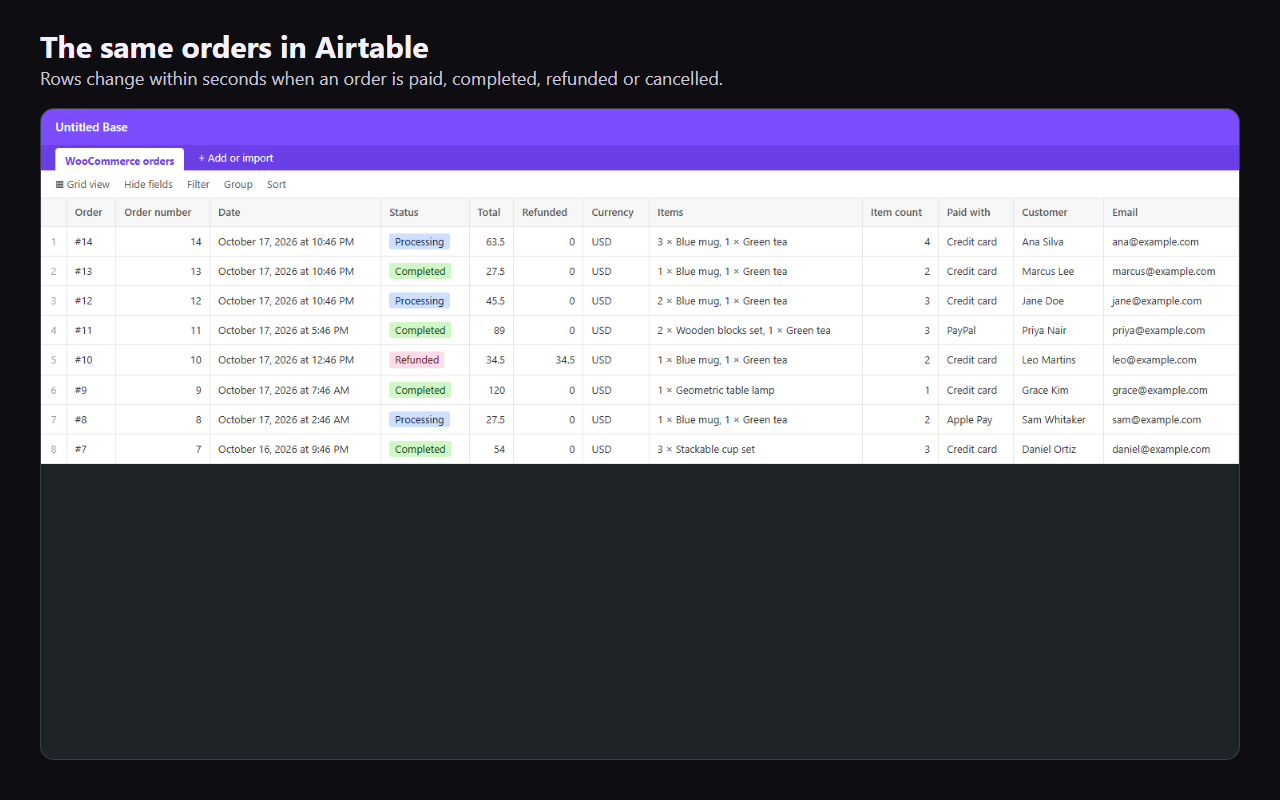The width and height of the screenshot is (1280, 800).
Task: Click the Refunded status badge for order #10
Action: [417, 360]
